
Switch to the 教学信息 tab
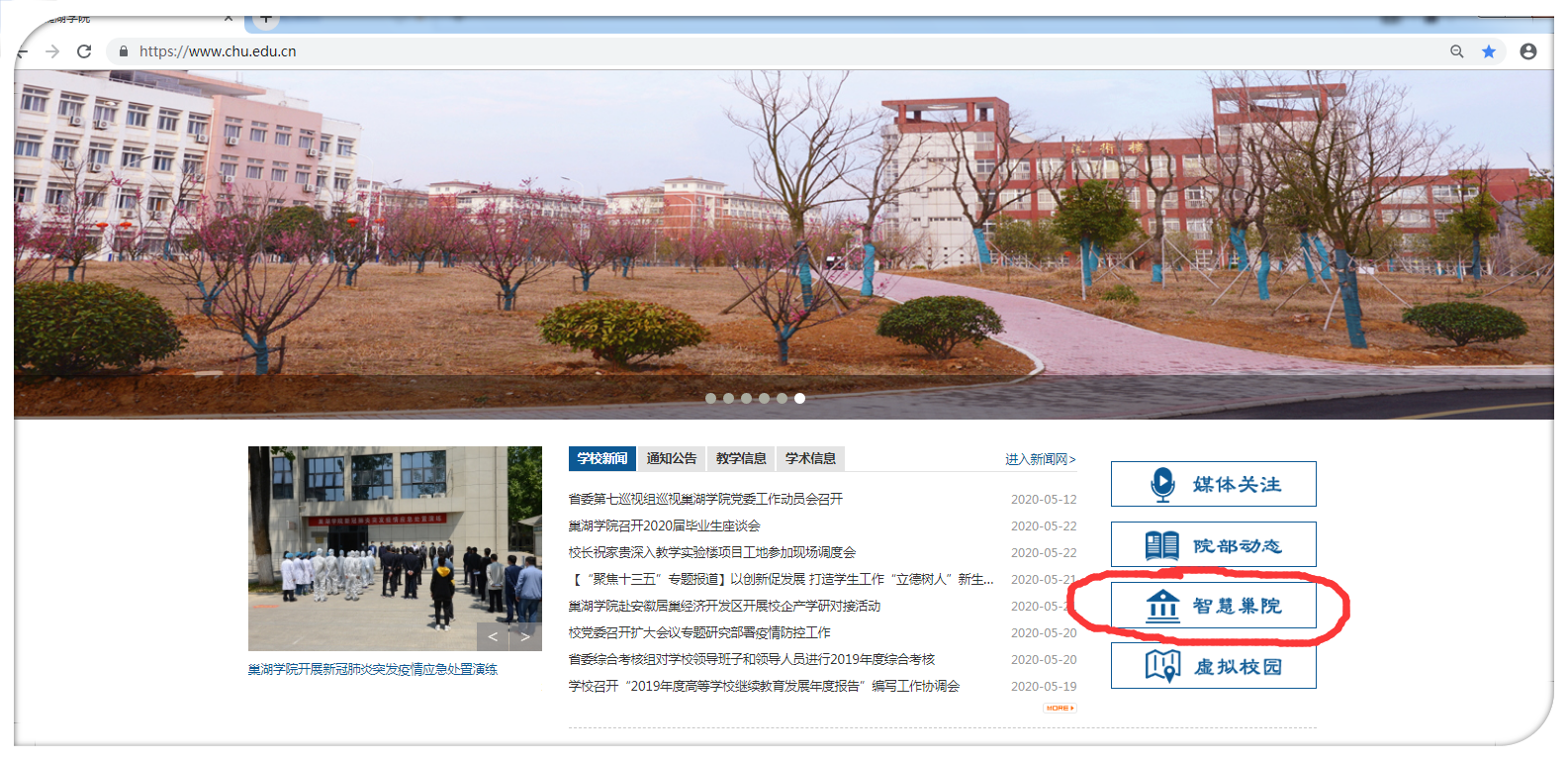(741, 458)
